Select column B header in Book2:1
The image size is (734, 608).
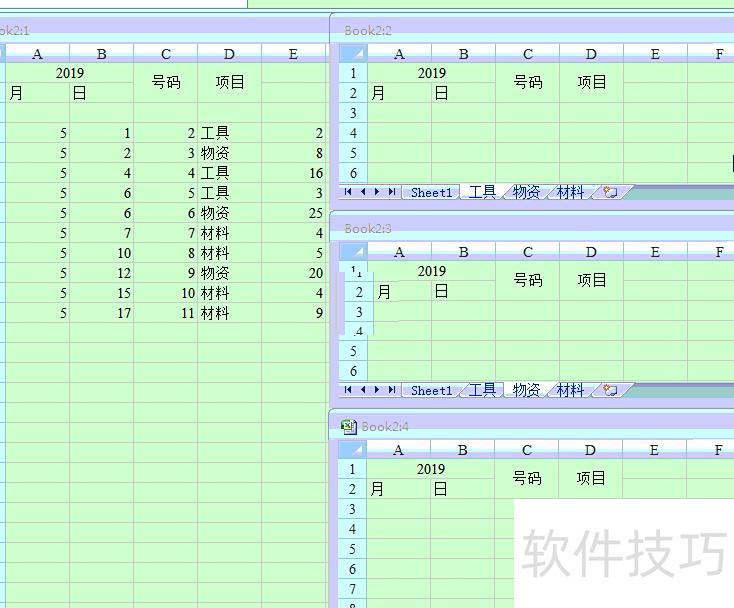102,54
